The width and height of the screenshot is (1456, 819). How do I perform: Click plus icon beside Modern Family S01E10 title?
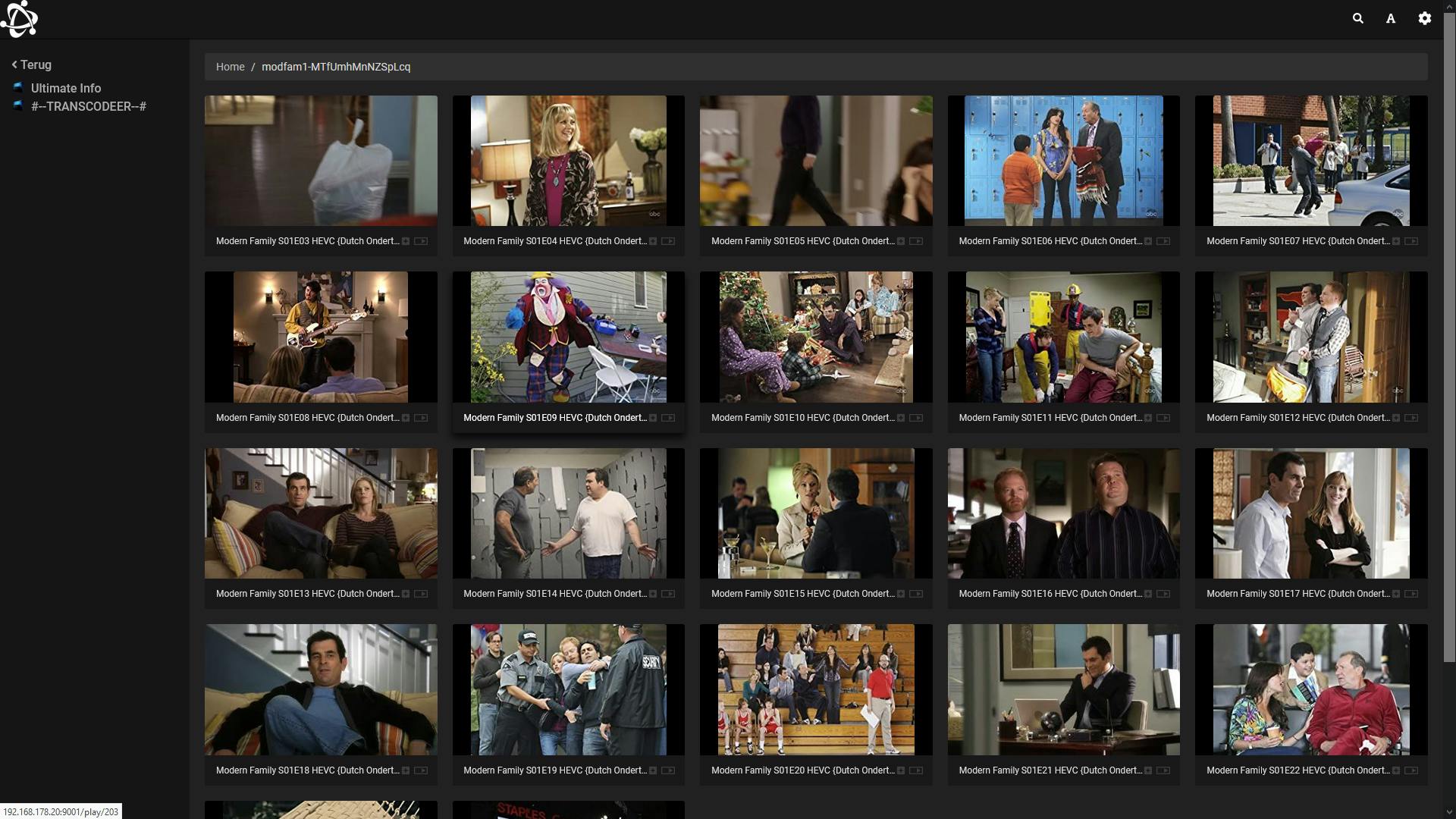tap(901, 418)
